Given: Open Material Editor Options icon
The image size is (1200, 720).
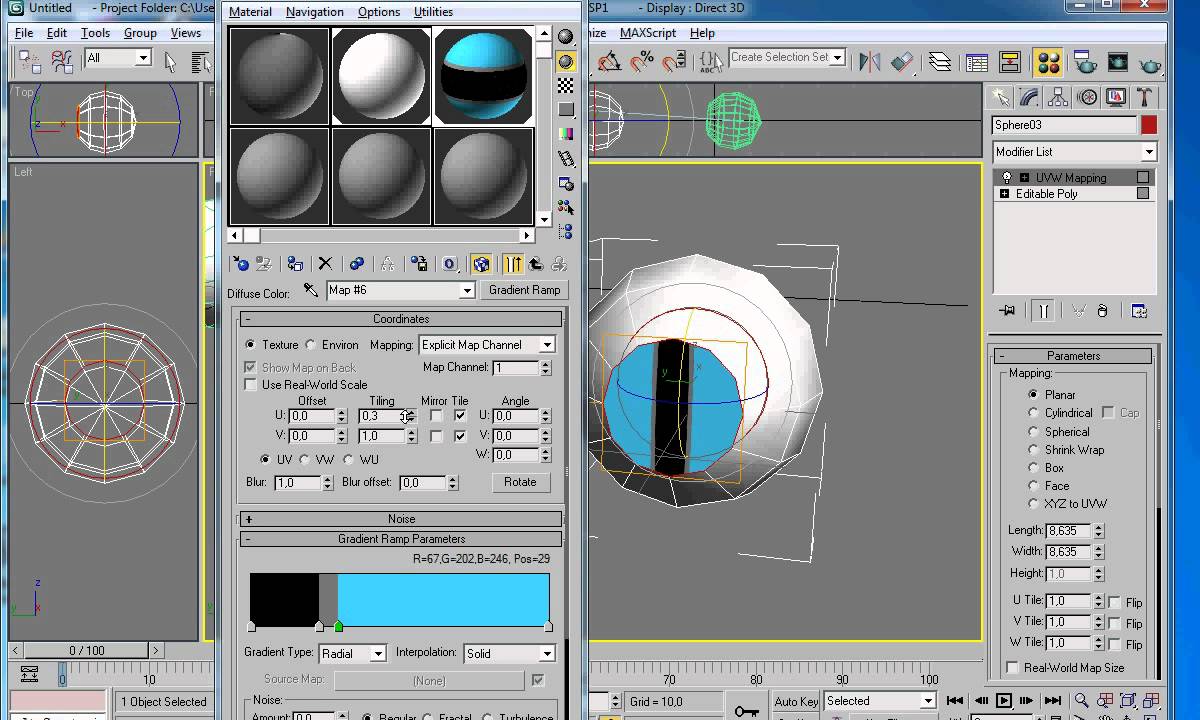Looking at the screenshot, I should [x=566, y=184].
